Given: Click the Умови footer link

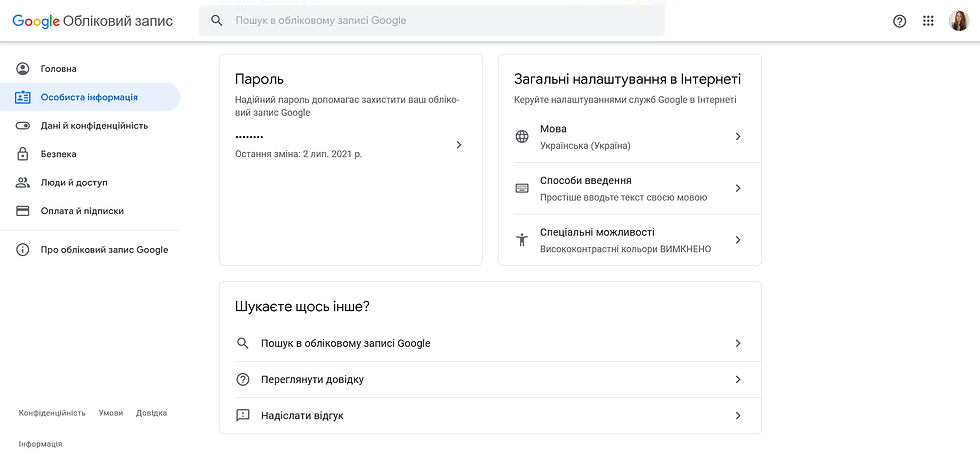Looking at the screenshot, I should click(x=111, y=413).
